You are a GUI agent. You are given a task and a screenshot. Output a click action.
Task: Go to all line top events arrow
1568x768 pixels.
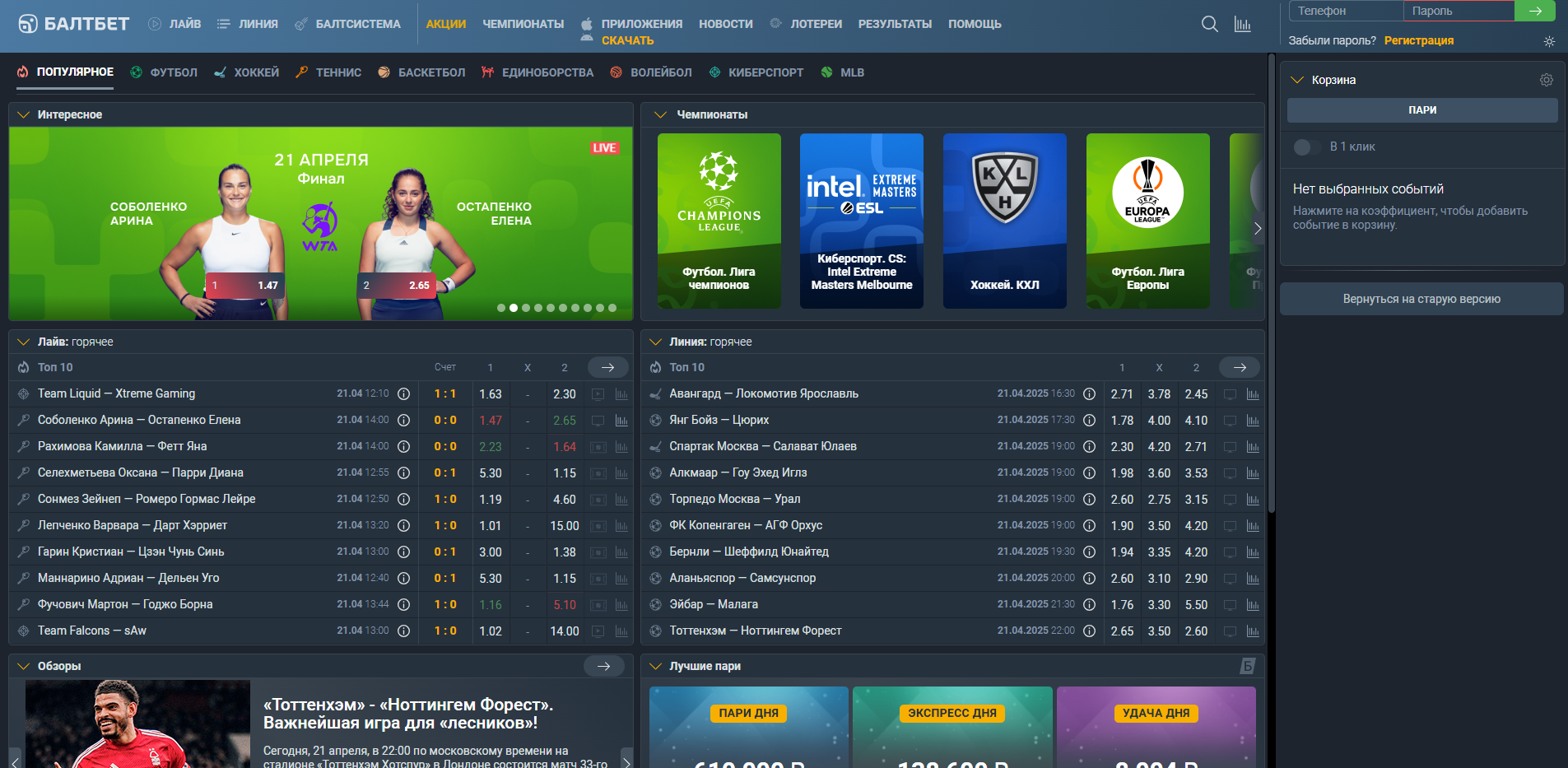1240,367
